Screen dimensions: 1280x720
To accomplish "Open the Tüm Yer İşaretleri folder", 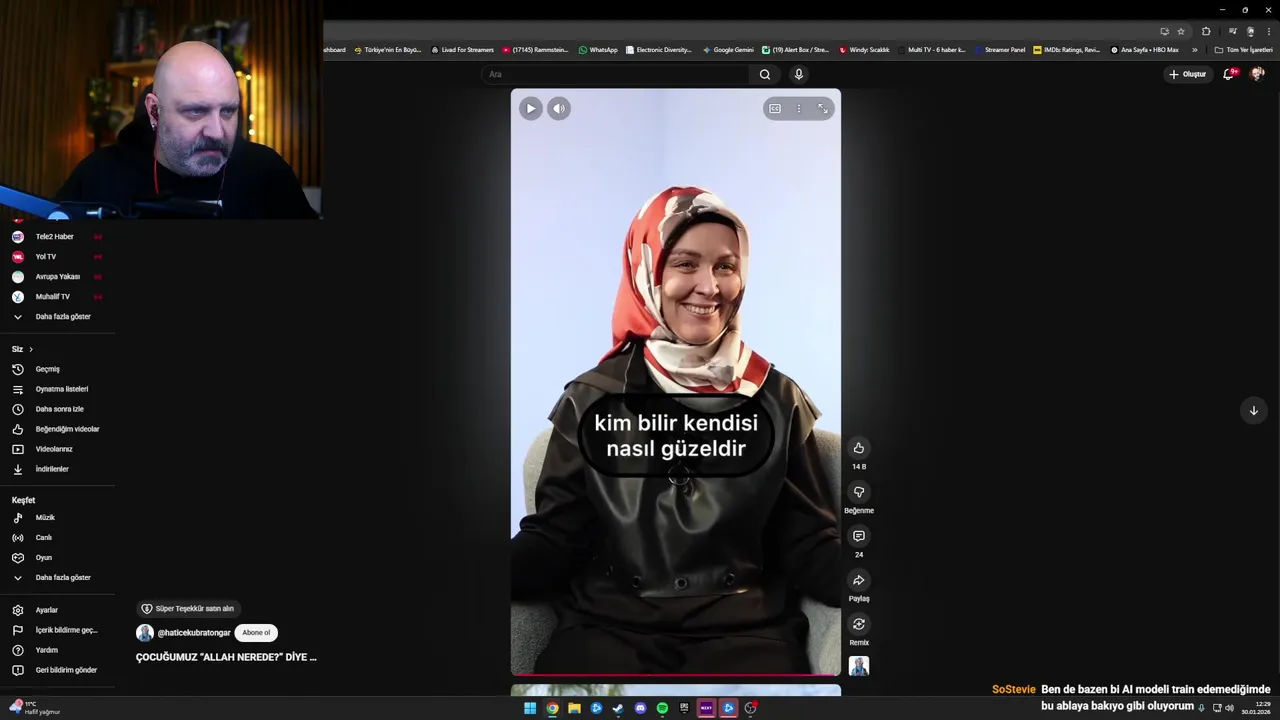I will pyautogui.click(x=1243, y=50).
